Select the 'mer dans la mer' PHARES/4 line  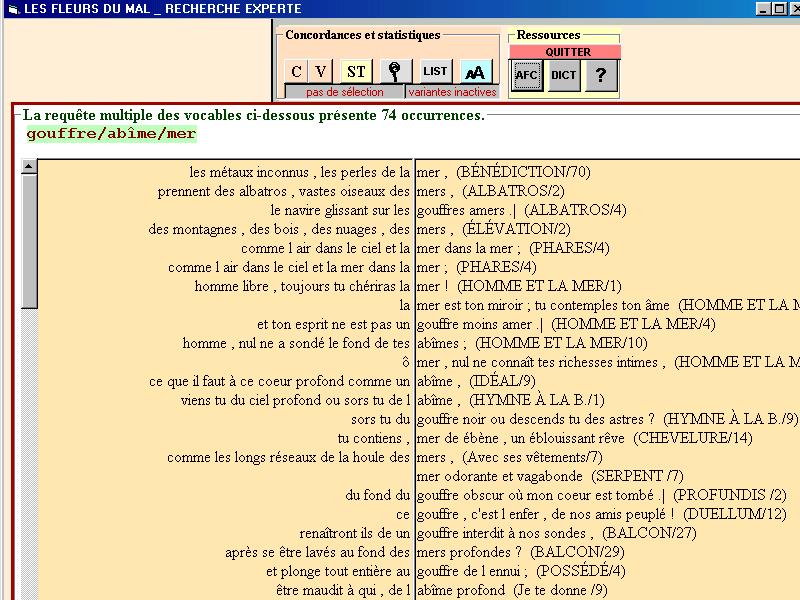513,248
